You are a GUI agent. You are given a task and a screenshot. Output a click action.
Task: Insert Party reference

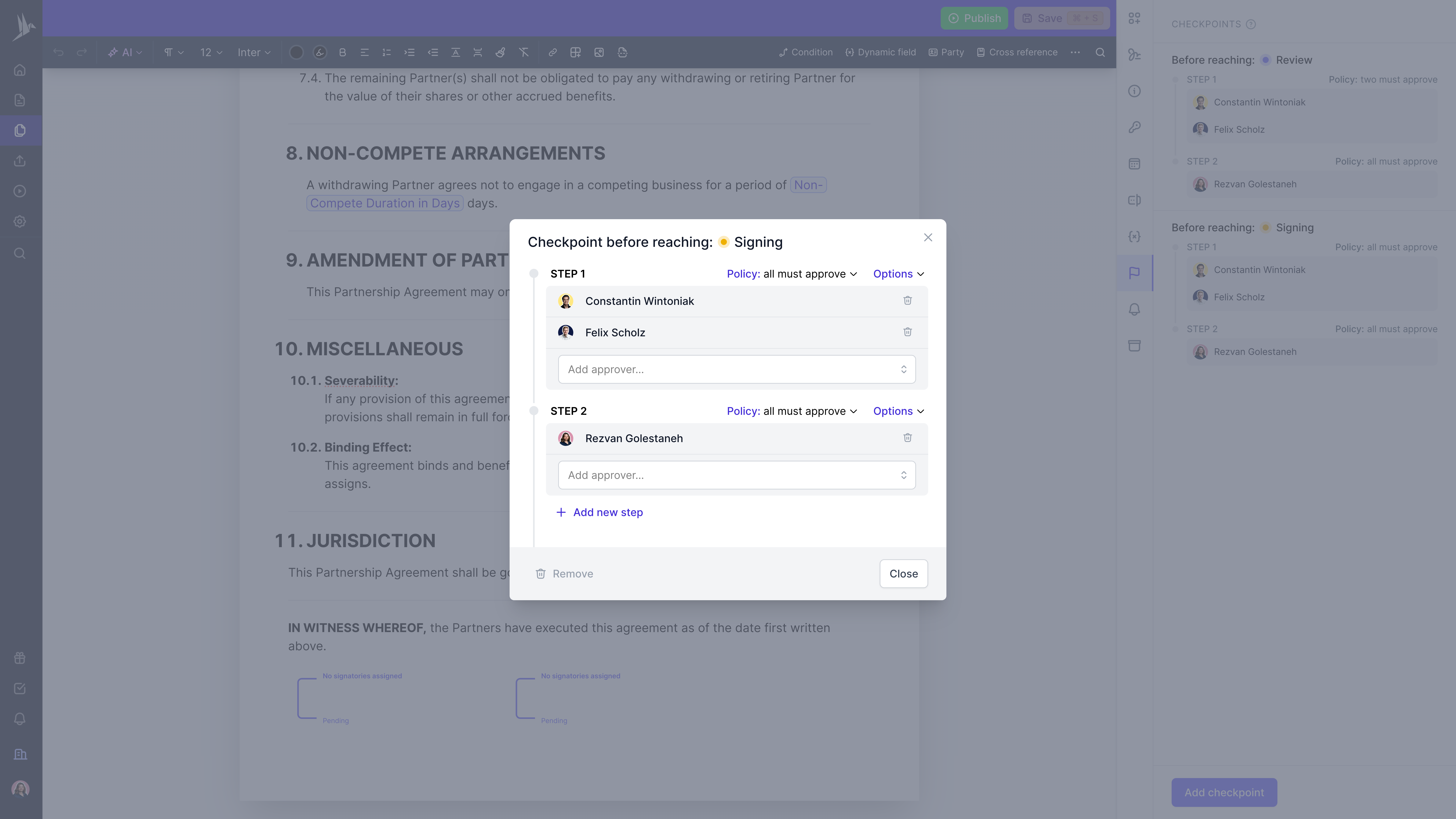[946, 53]
